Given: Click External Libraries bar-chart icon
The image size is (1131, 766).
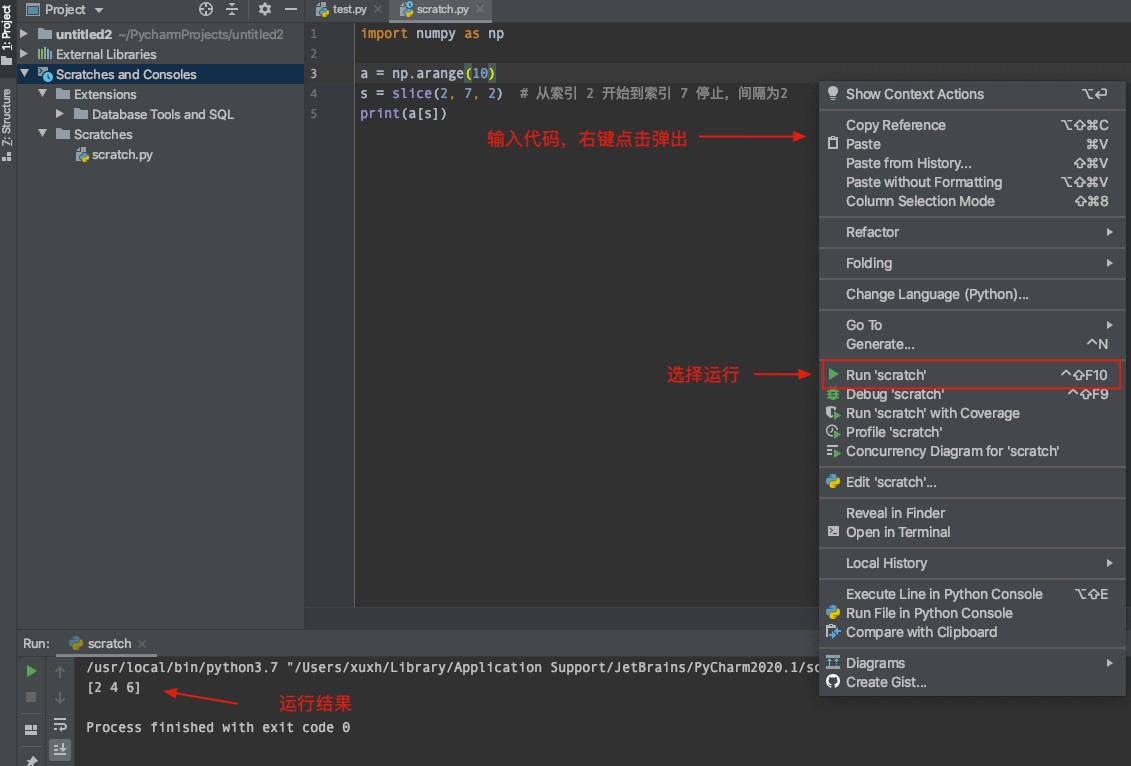Looking at the screenshot, I should coord(45,54).
